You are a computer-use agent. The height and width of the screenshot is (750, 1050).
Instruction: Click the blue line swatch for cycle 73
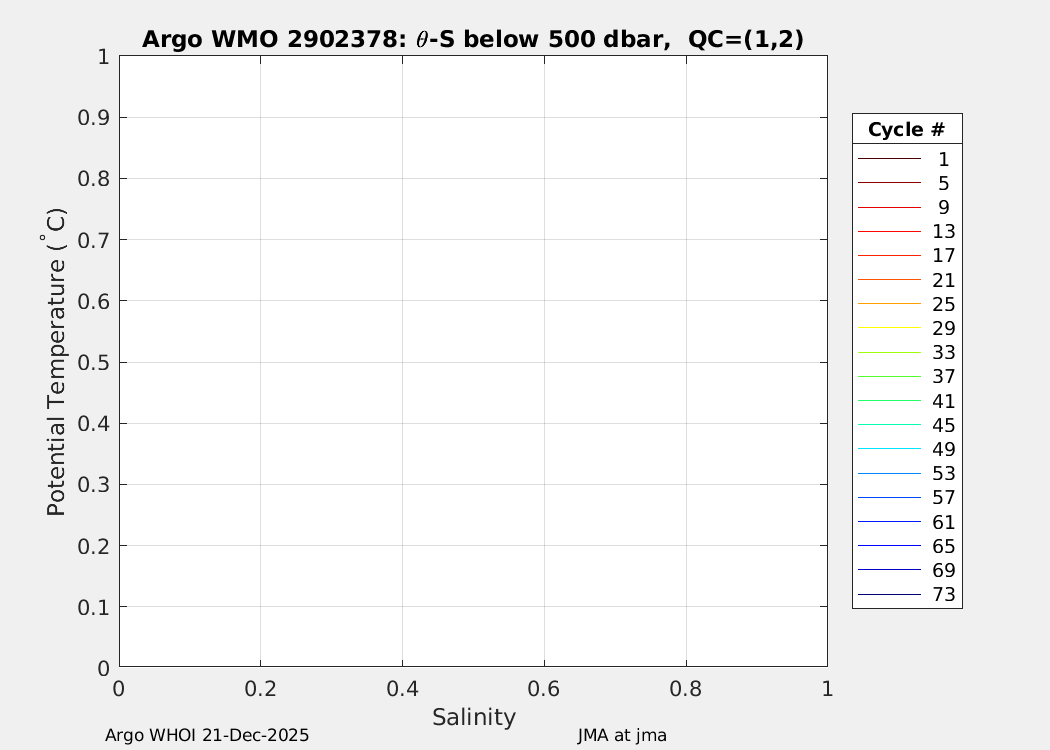[888, 595]
